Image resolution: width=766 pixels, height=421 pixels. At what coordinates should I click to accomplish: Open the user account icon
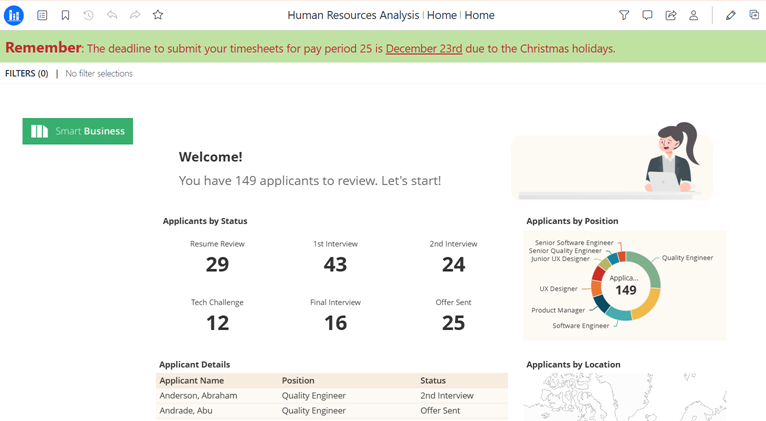[693, 15]
